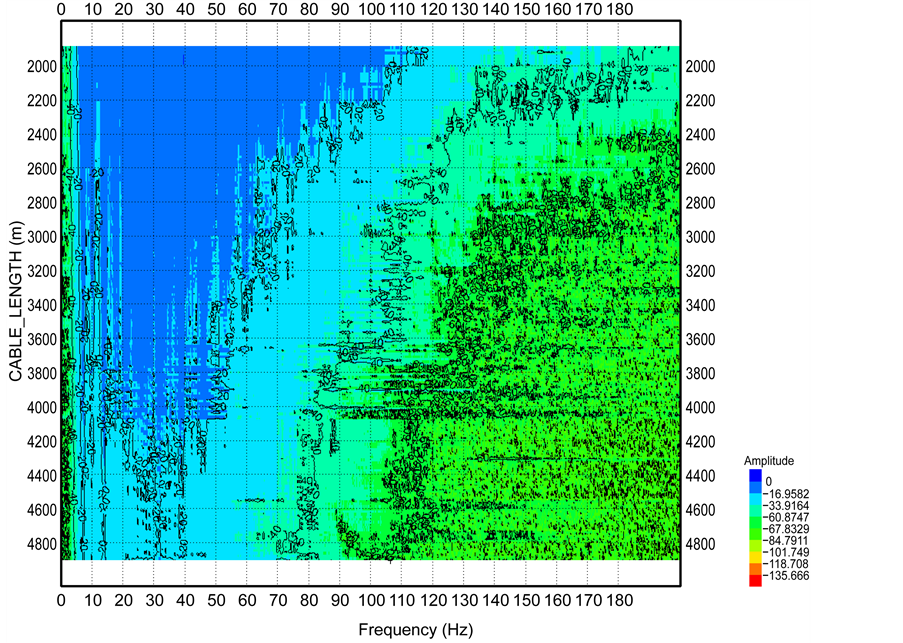Click the -16.9582 legend value
Screen dimensions: 903x643
point(786,494)
